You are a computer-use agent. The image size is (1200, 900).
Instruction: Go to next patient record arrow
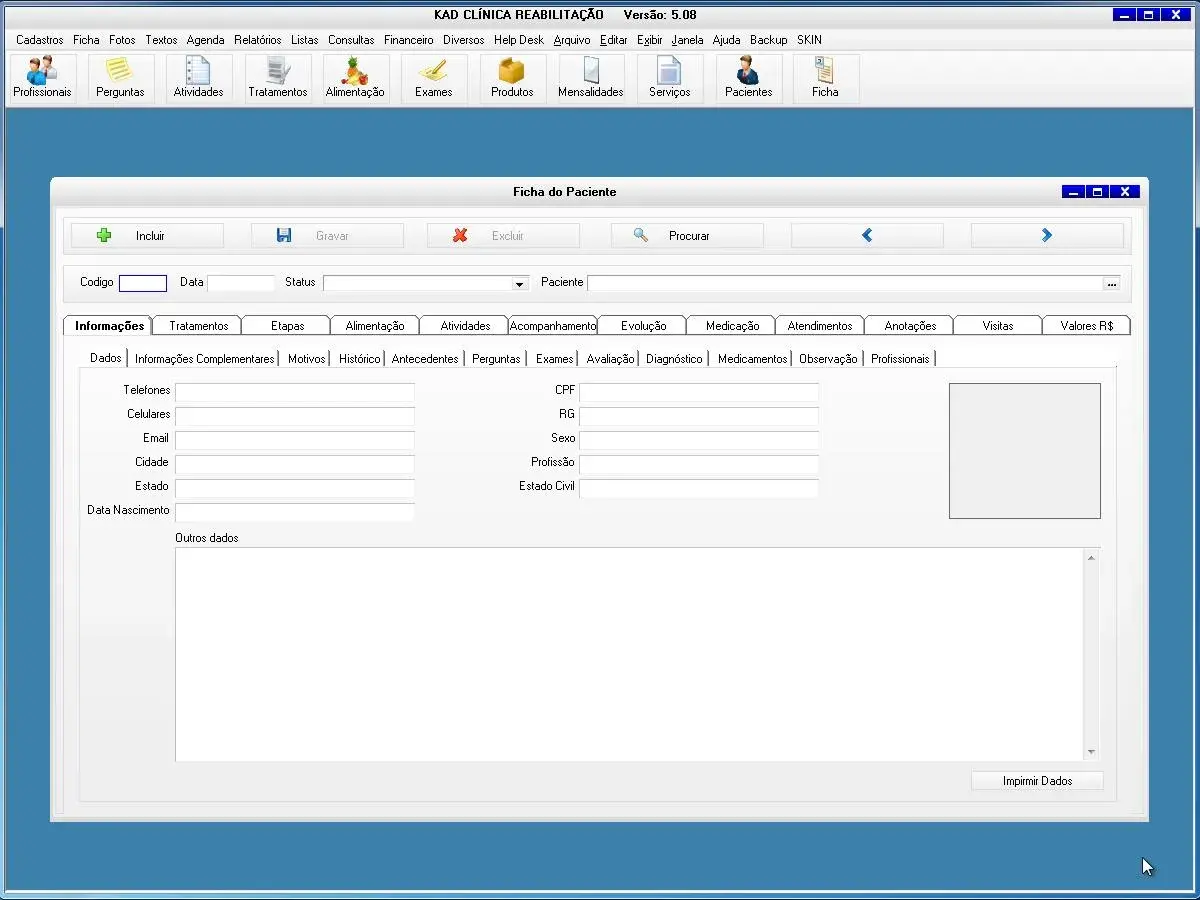1046,236
